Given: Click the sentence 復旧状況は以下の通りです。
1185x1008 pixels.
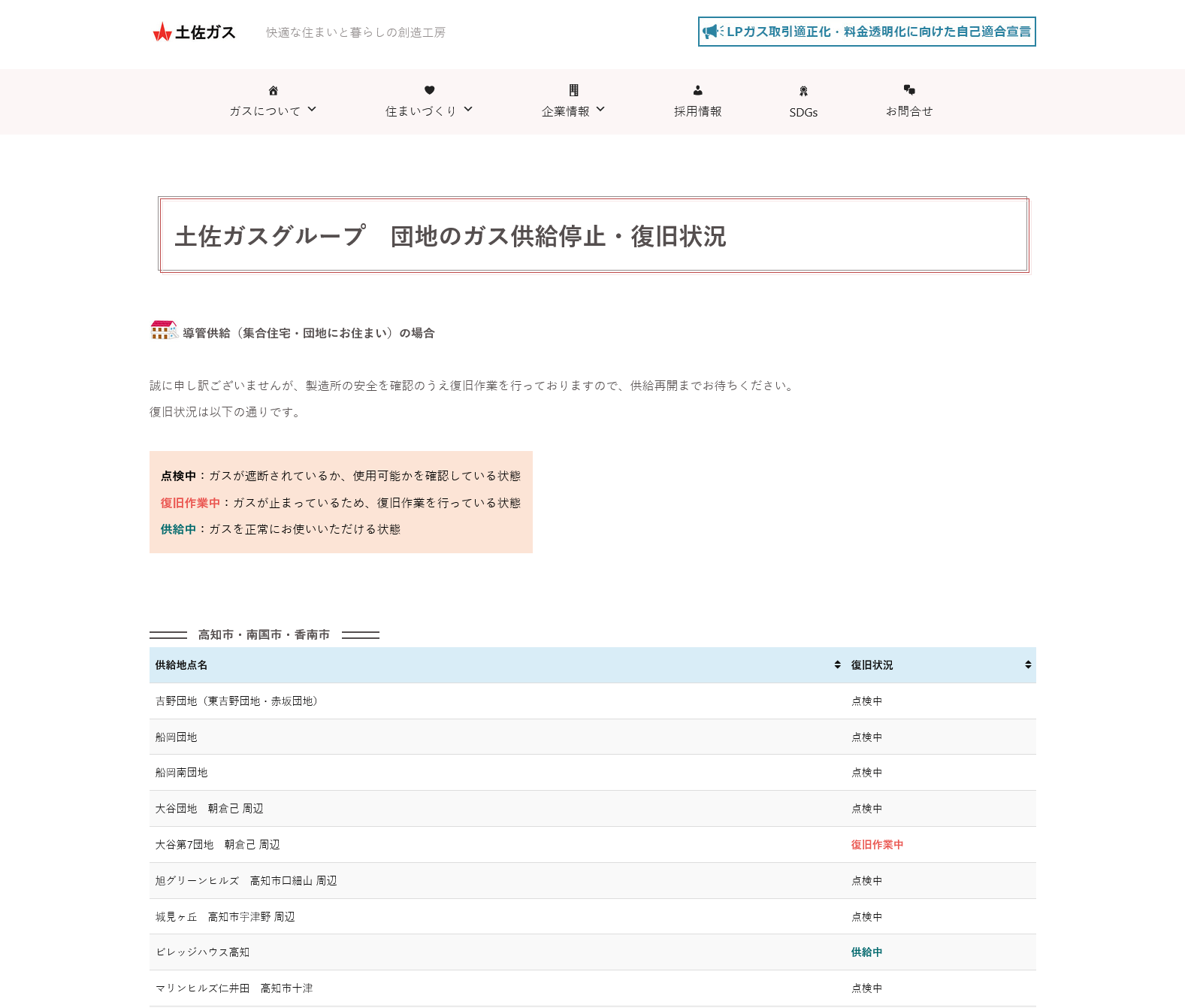Looking at the screenshot, I should (x=227, y=412).
